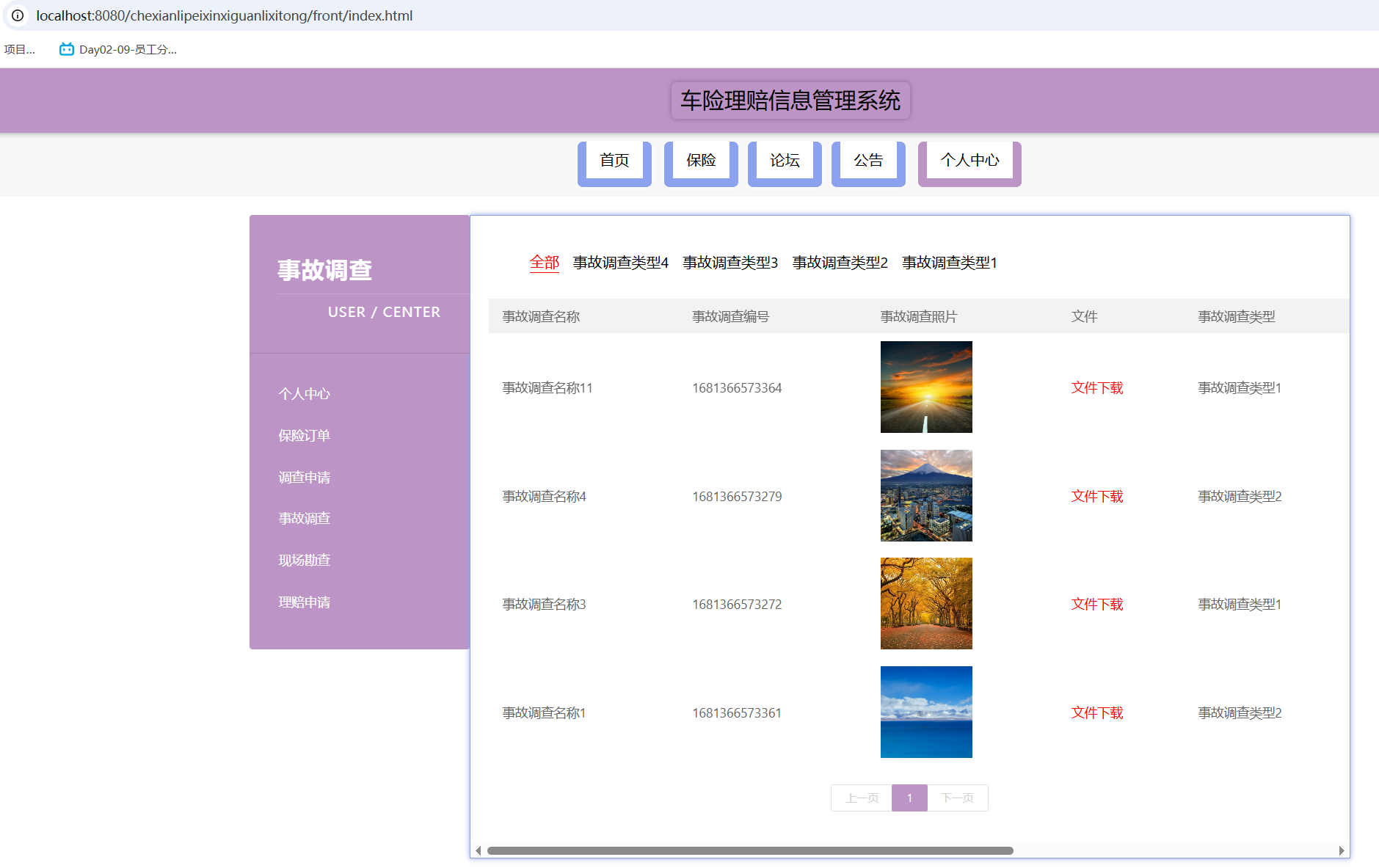Click the 事故调查名称3 cell
1379x868 pixels.
(x=545, y=605)
